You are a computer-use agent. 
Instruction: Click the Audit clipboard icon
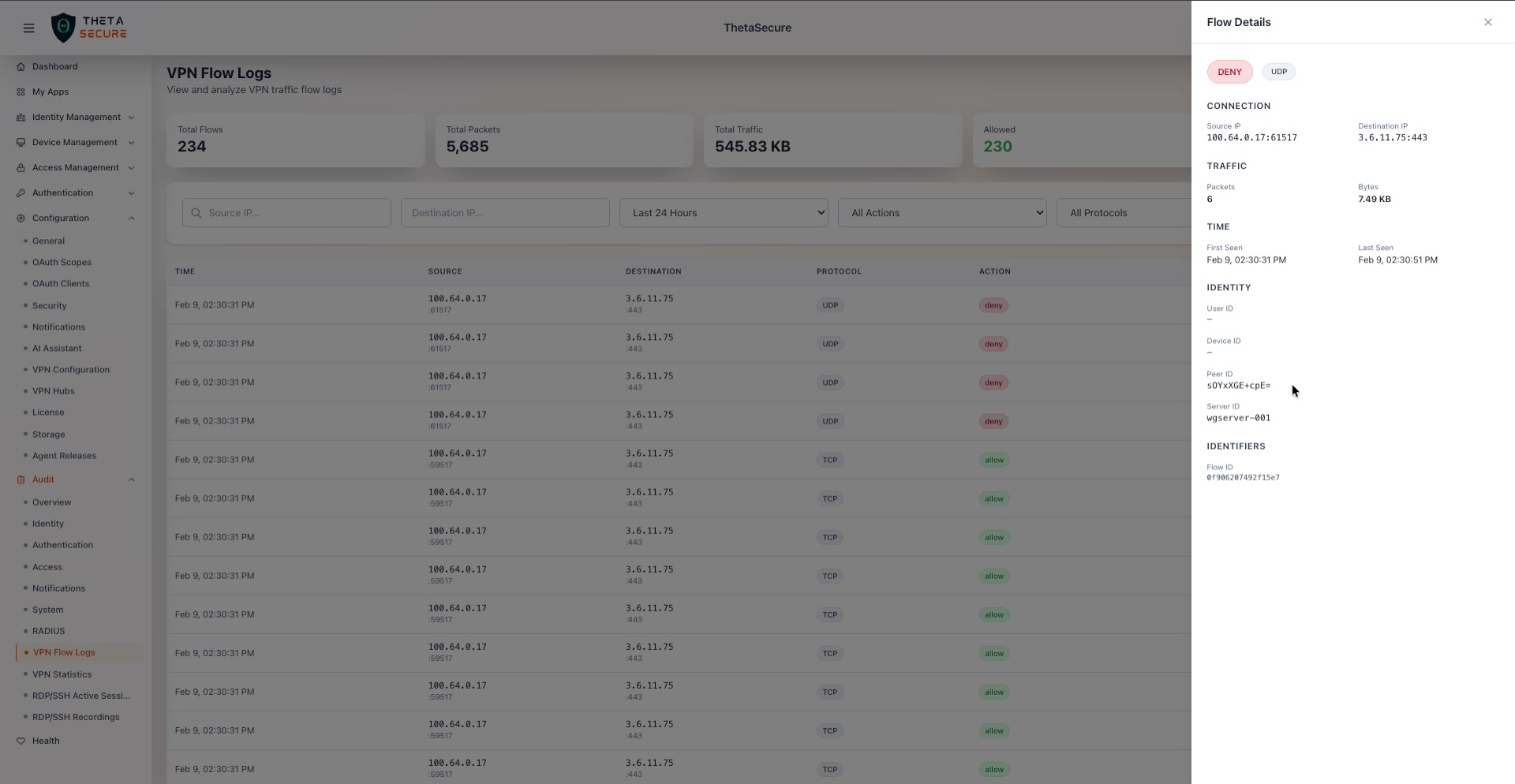pos(21,480)
